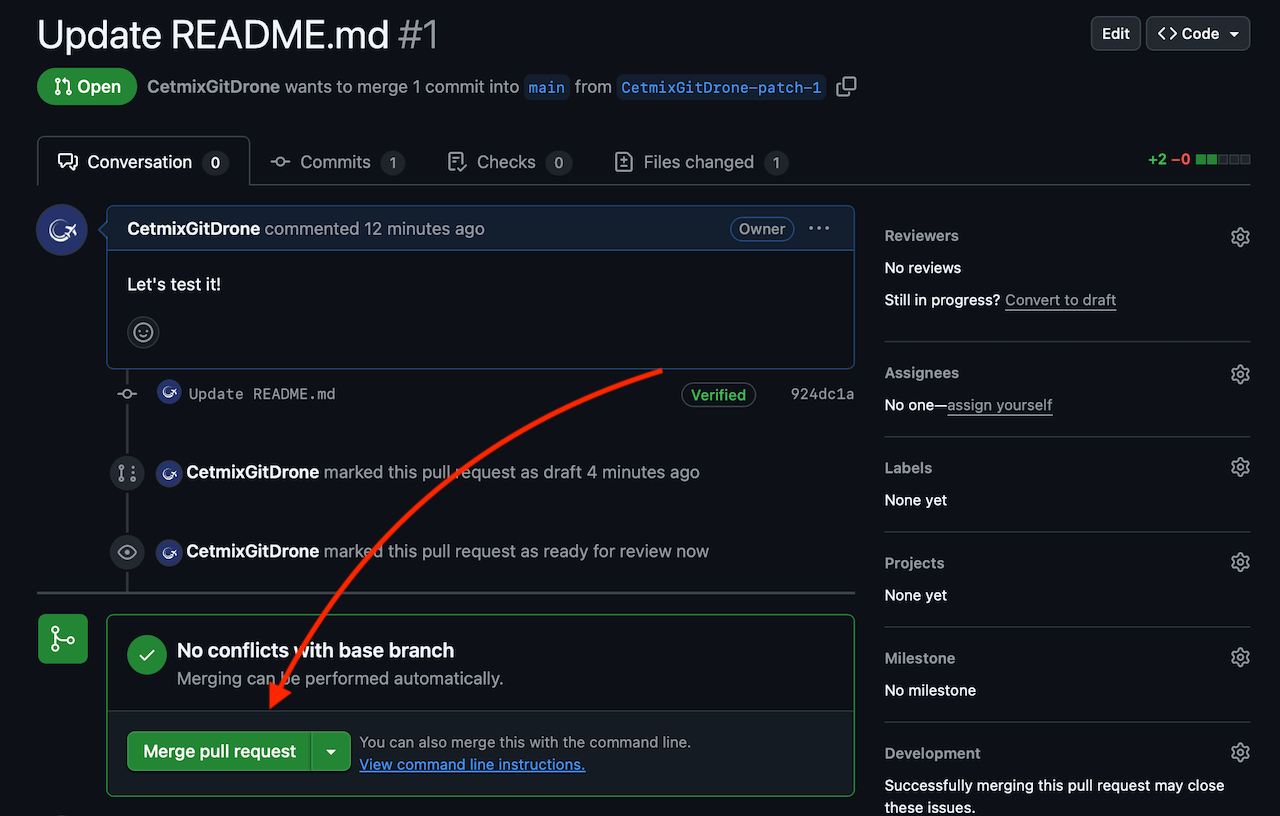Open the comment options kebab menu

pos(819,228)
